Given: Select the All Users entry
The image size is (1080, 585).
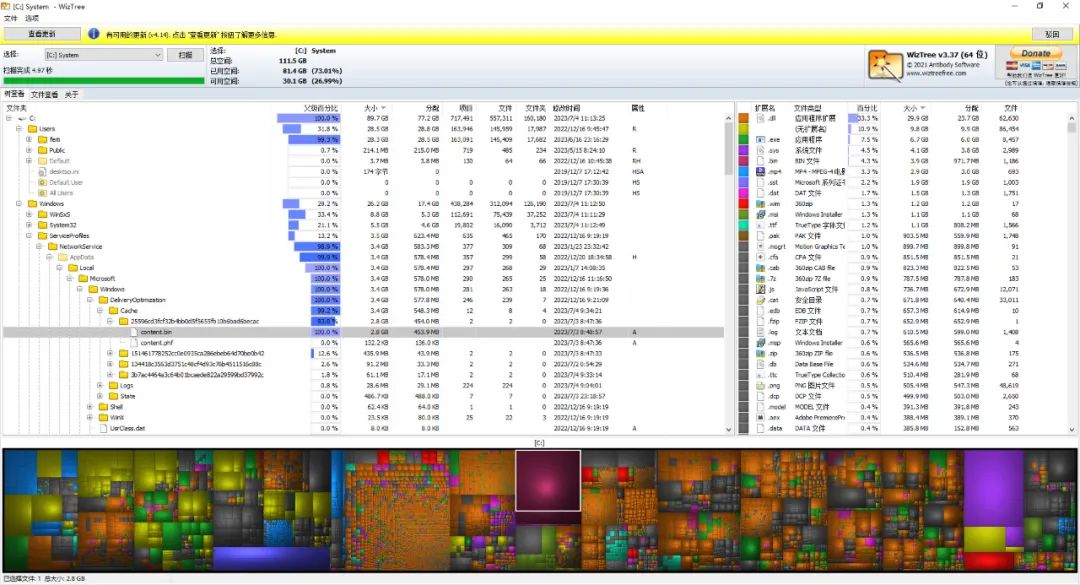Looking at the screenshot, I should 61,193.
